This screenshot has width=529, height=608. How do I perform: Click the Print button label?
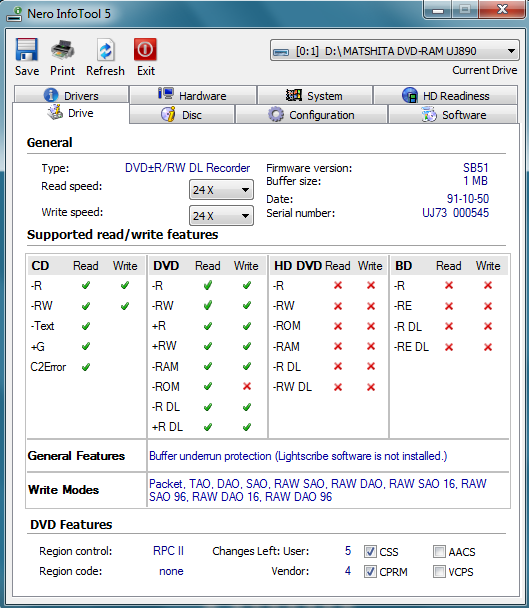point(62,71)
